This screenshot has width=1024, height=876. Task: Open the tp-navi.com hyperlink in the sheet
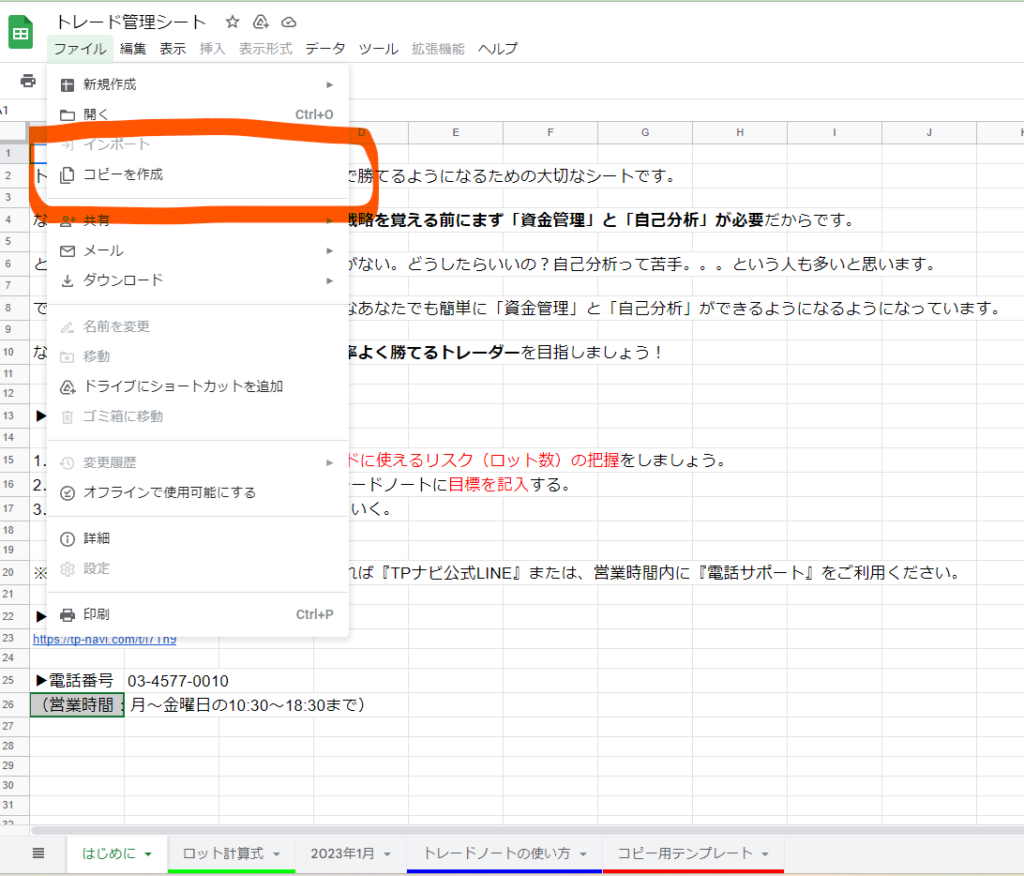click(x=104, y=639)
